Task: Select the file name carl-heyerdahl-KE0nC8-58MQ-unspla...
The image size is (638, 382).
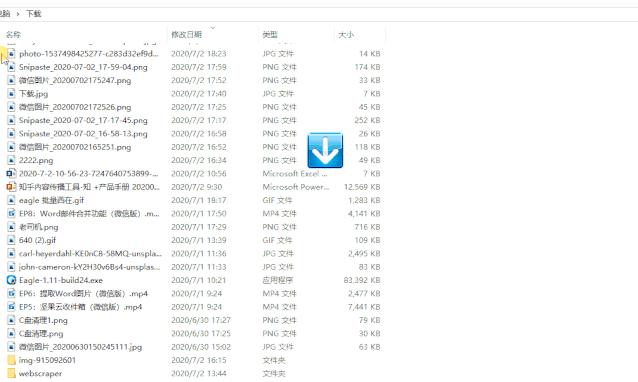Action: tap(90, 253)
